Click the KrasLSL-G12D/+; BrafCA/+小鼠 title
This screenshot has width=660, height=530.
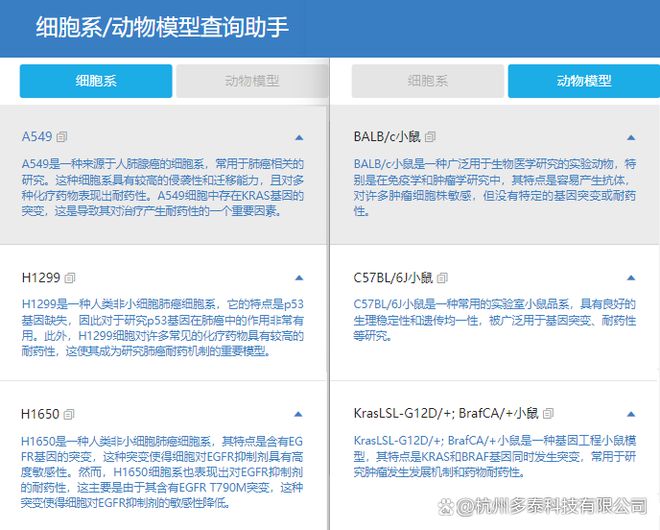pyautogui.click(x=446, y=413)
